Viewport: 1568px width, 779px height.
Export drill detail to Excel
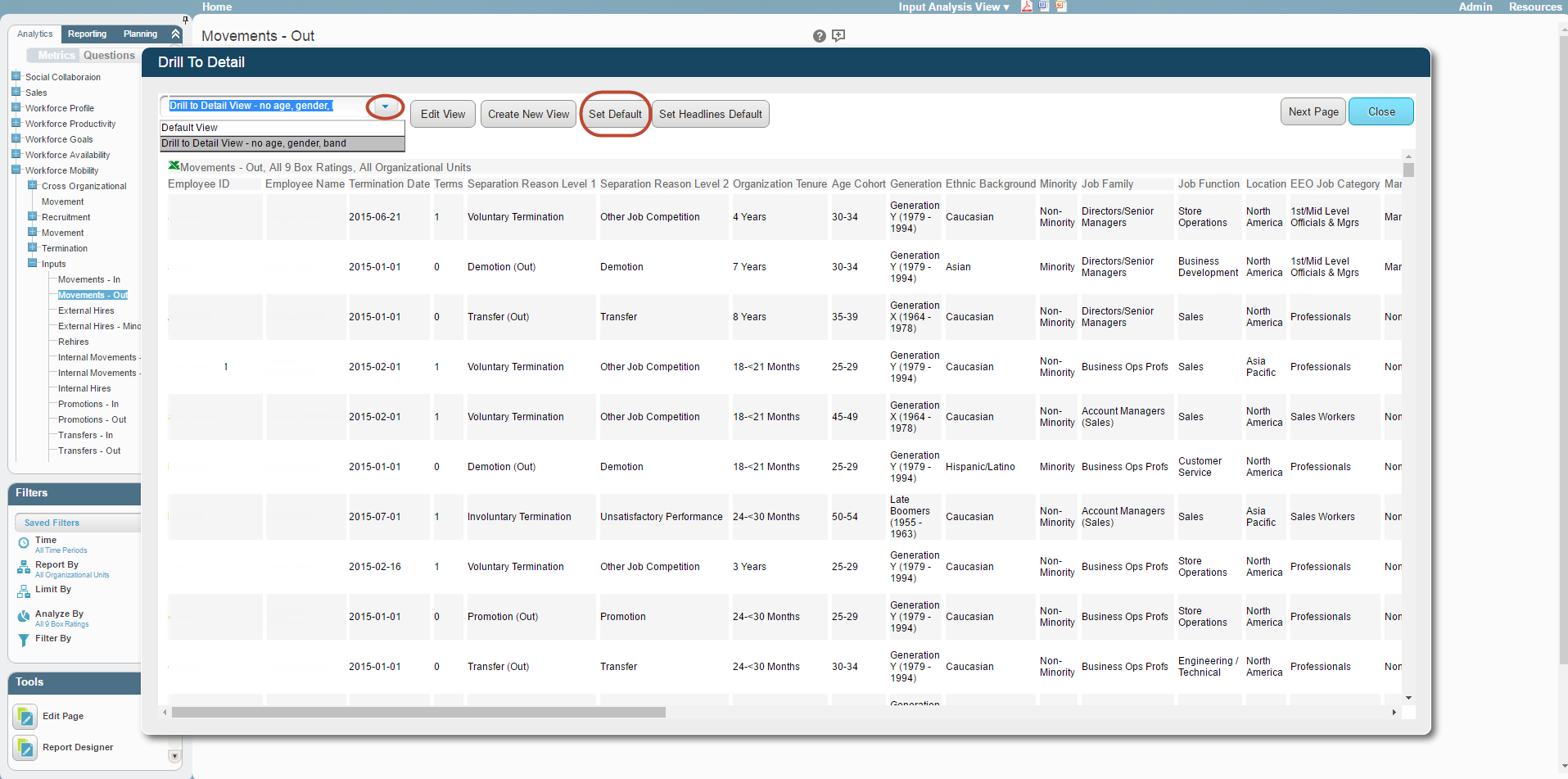(174, 165)
